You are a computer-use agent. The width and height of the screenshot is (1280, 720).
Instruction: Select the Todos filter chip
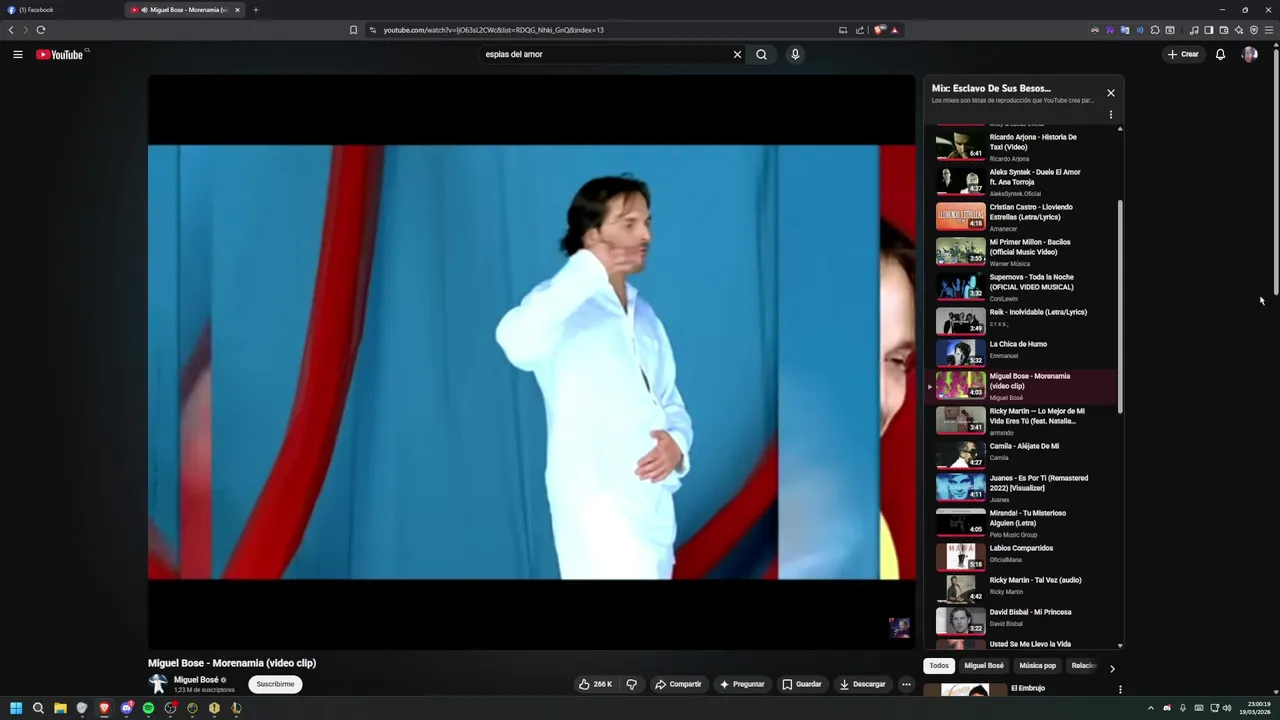939,666
